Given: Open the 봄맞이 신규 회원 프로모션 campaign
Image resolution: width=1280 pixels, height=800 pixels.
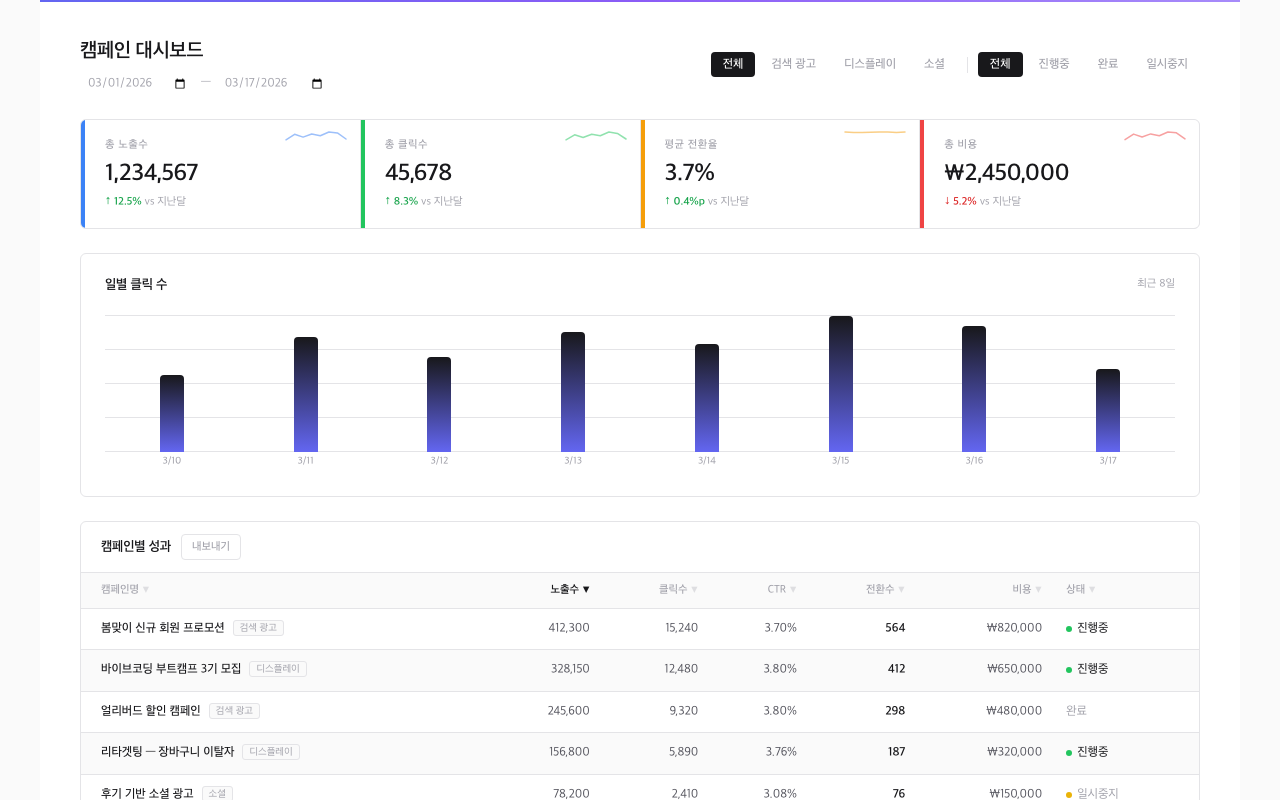Looking at the screenshot, I should 162,628.
